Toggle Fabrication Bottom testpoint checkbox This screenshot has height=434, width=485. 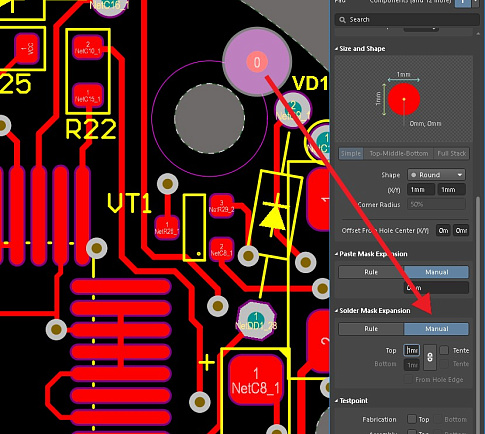tap(438, 419)
